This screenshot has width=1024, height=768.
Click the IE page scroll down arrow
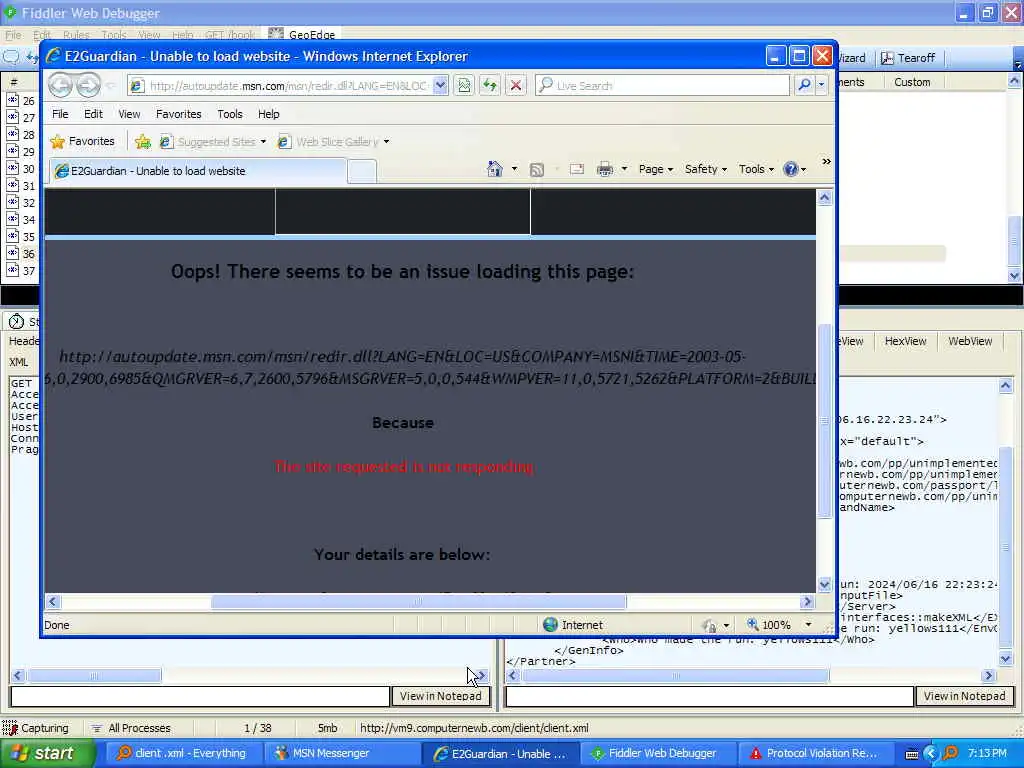tap(825, 584)
